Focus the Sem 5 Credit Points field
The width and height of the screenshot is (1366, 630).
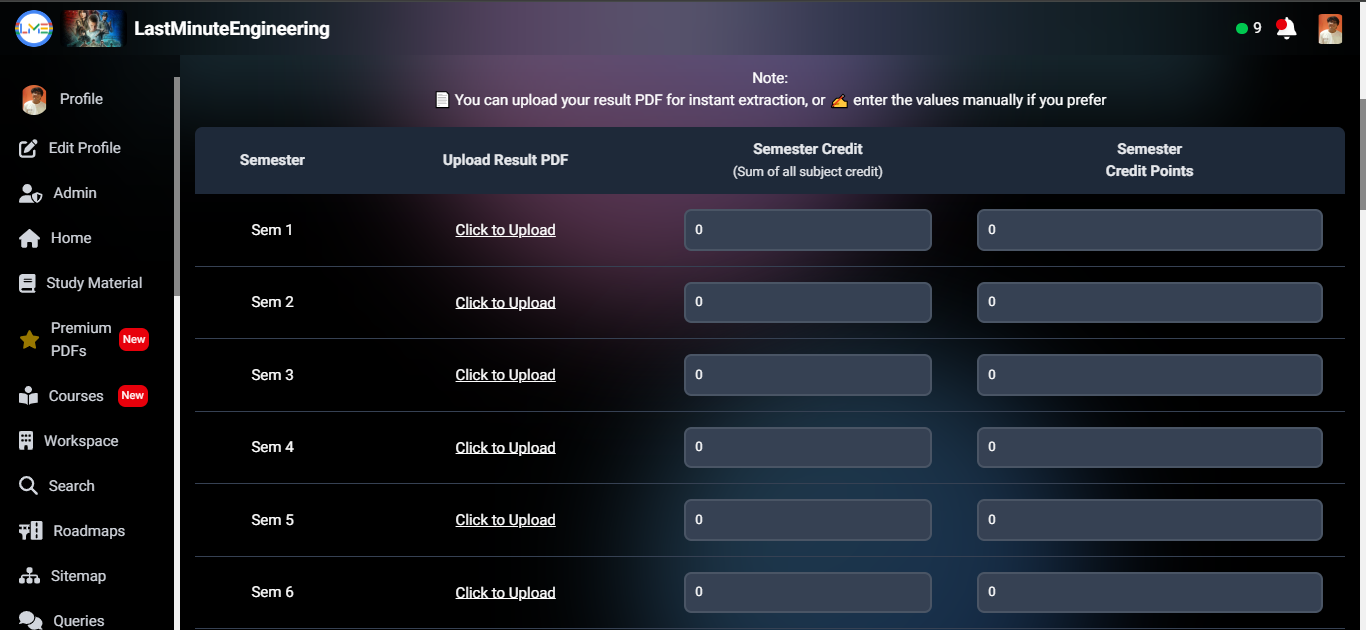(x=1149, y=520)
